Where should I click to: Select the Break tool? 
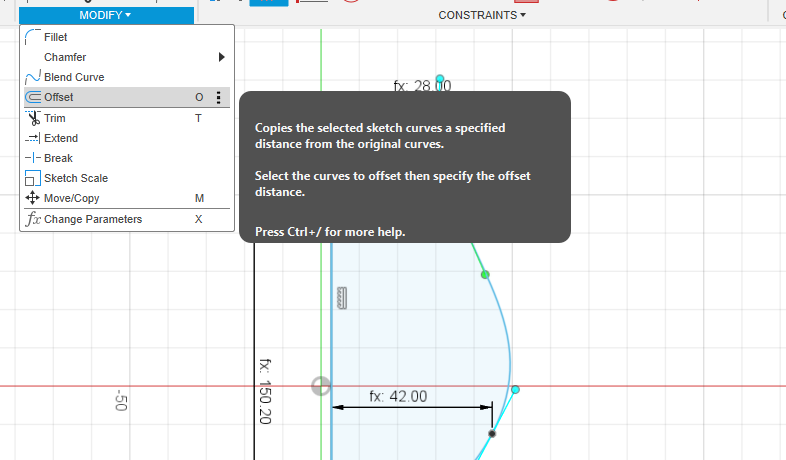(58, 158)
